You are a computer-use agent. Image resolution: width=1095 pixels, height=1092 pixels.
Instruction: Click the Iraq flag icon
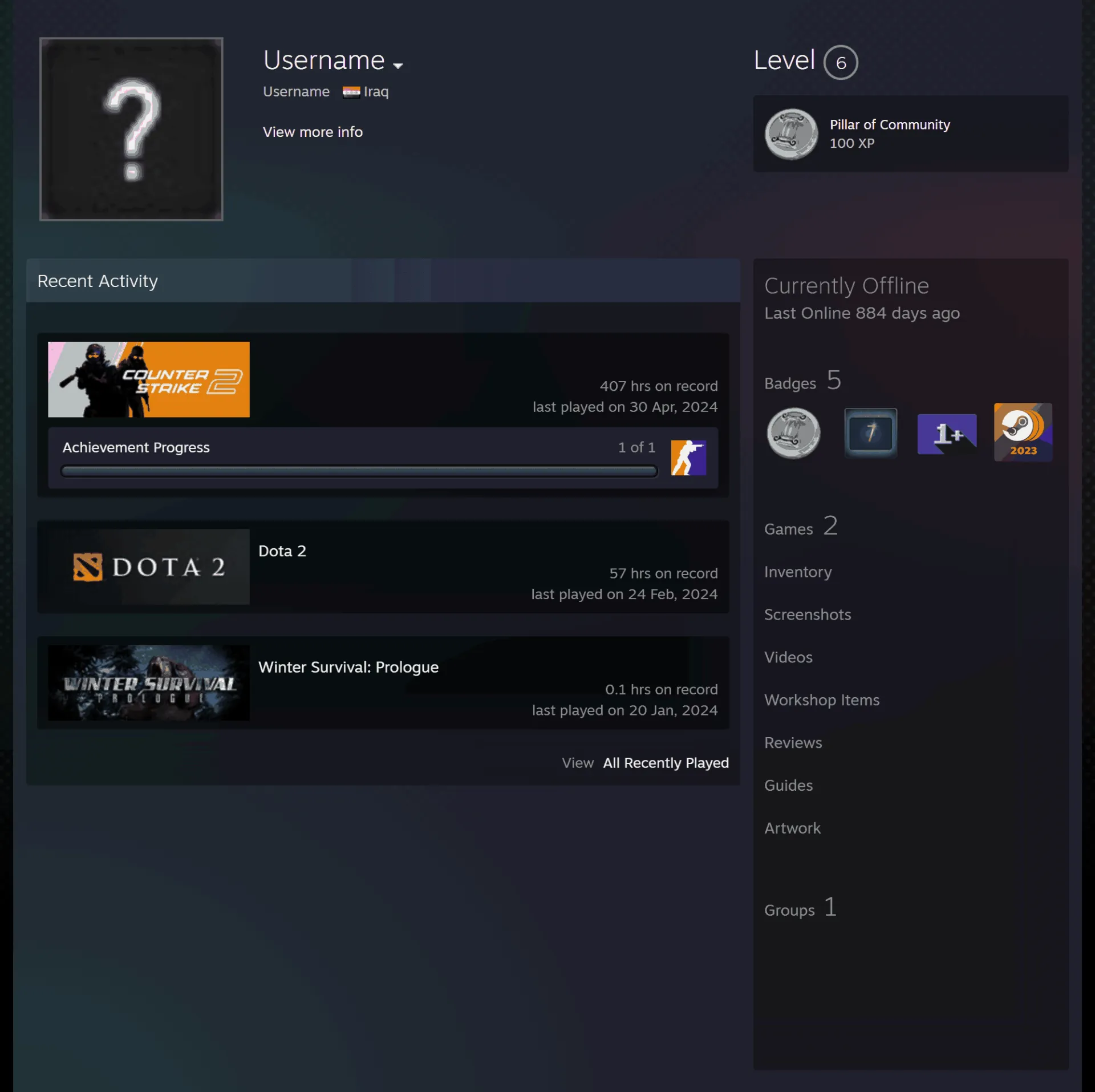point(351,92)
